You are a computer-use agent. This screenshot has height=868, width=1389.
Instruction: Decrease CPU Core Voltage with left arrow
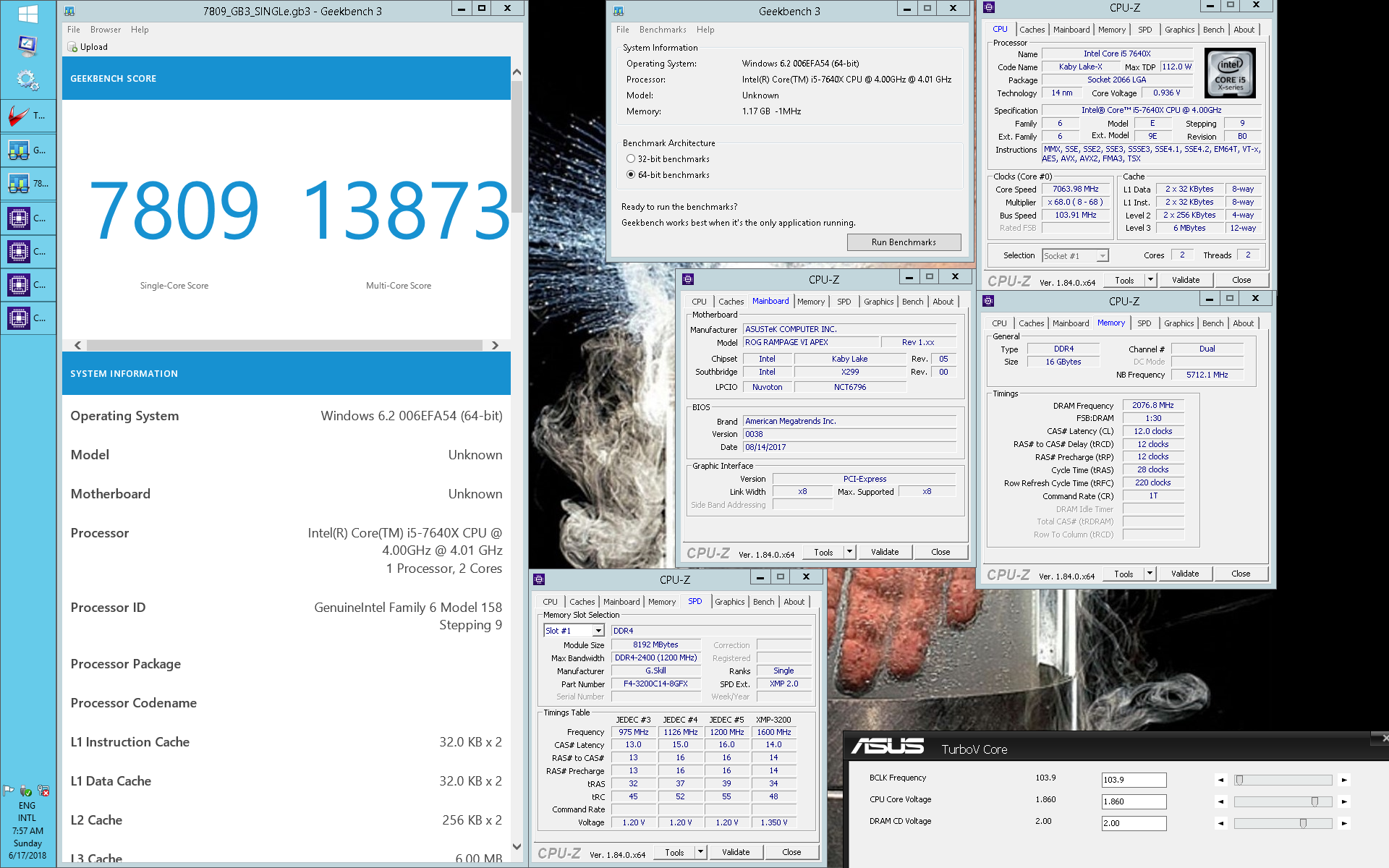1221,801
